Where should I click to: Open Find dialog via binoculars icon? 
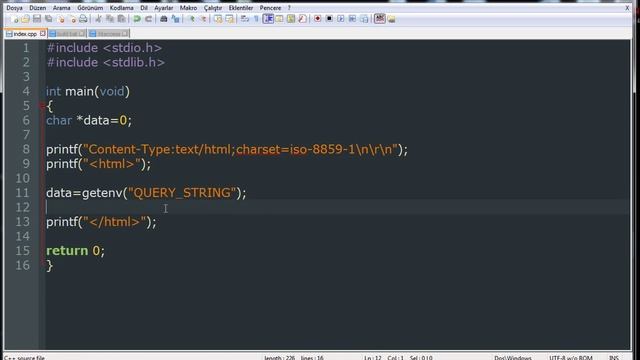tap(164, 19)
